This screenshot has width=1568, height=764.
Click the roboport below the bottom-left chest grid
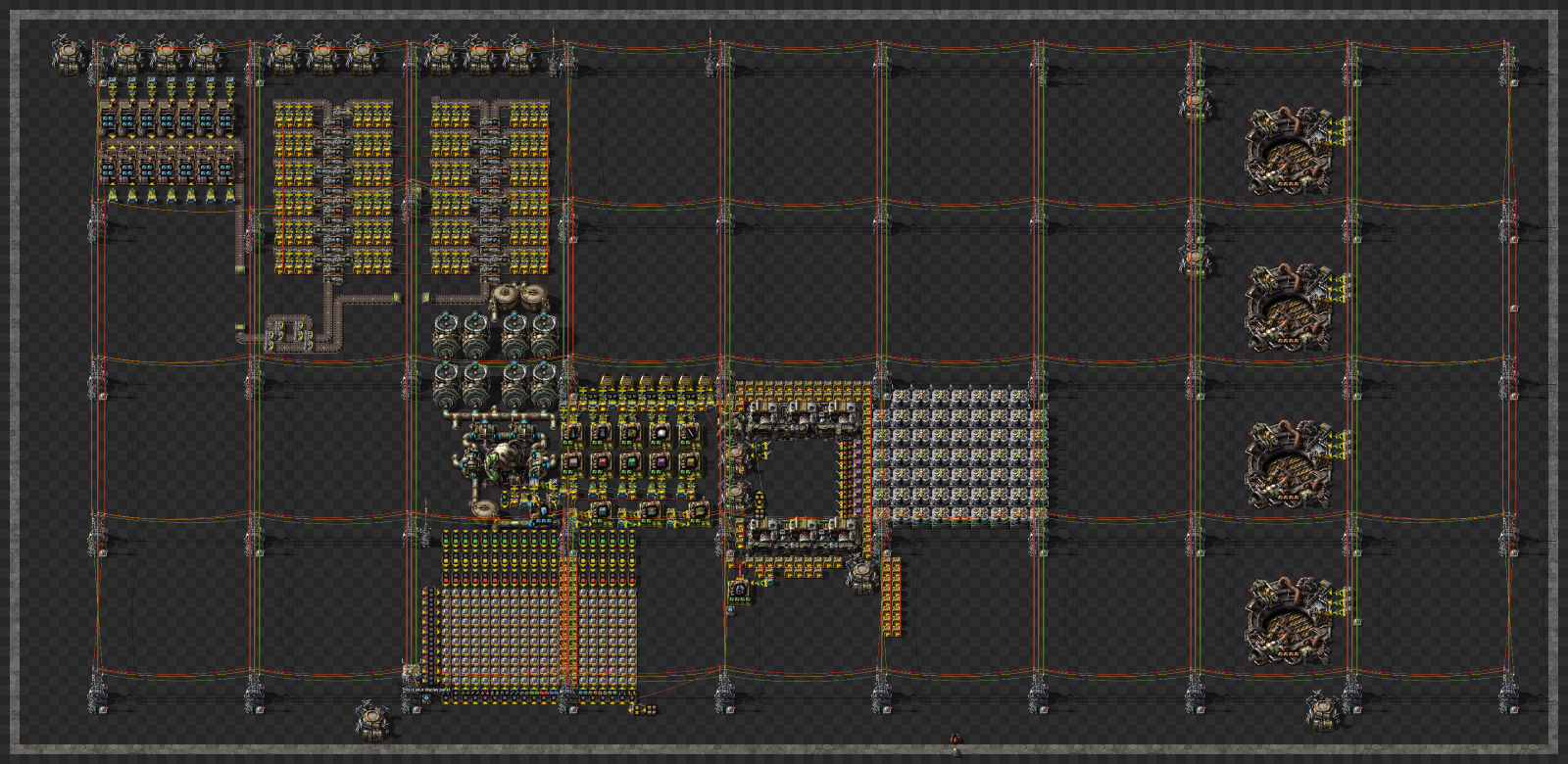click(x=372, y=720)
